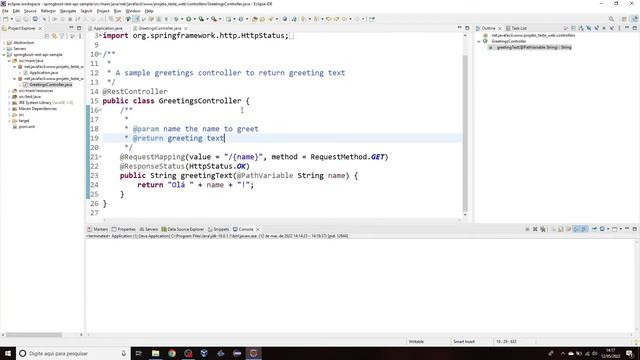Close the GreetingsController.java editor tab
The image size is (640, 360).
(x=186, y=28)
